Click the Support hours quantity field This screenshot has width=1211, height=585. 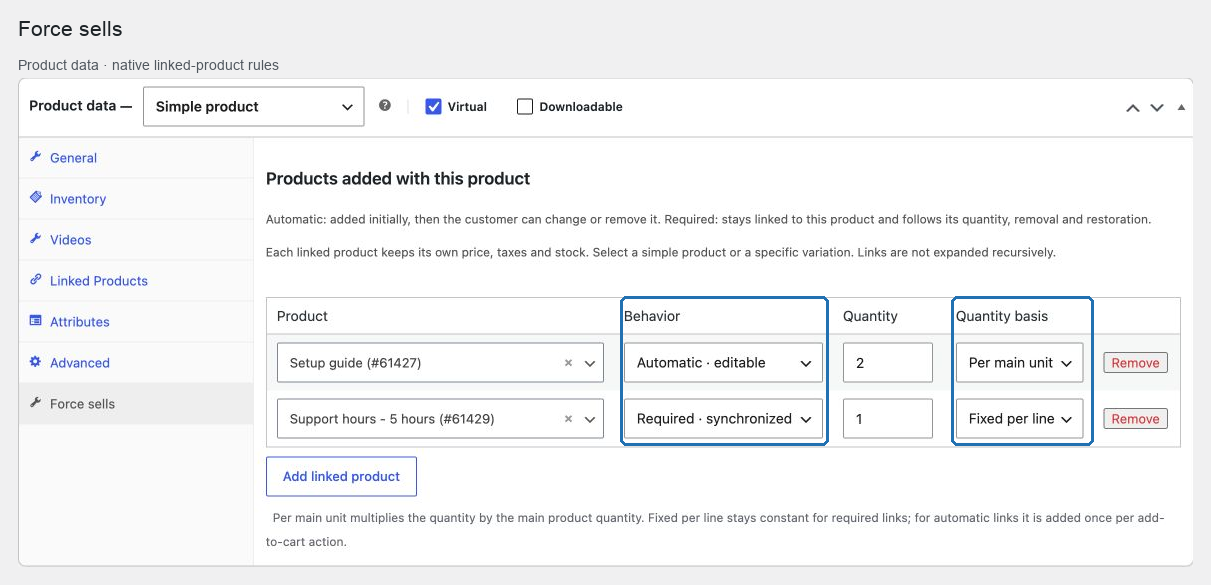tap(888, 419)
